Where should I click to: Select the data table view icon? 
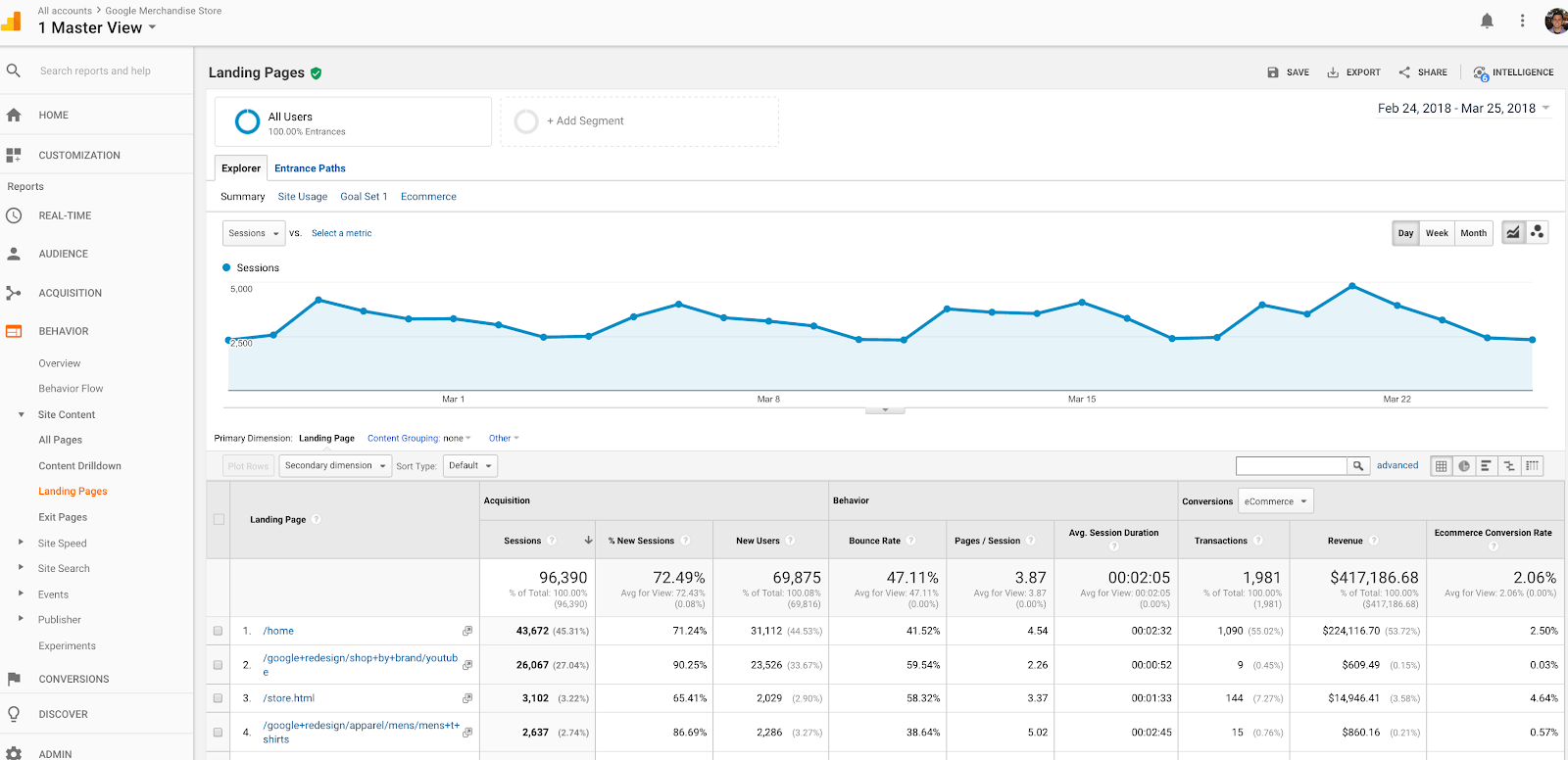1442,466
